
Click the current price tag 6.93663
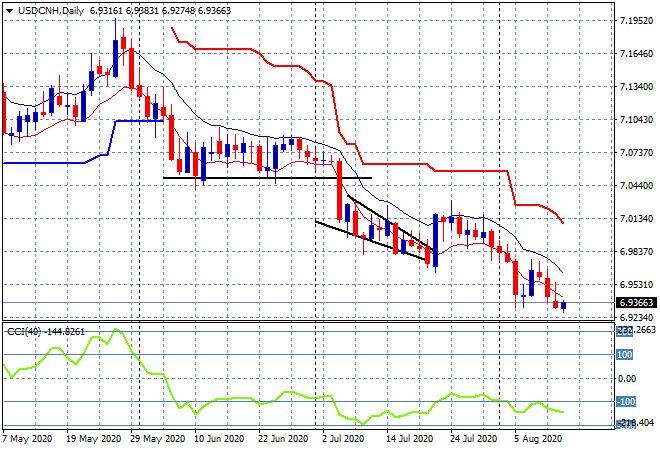point(636,303)
